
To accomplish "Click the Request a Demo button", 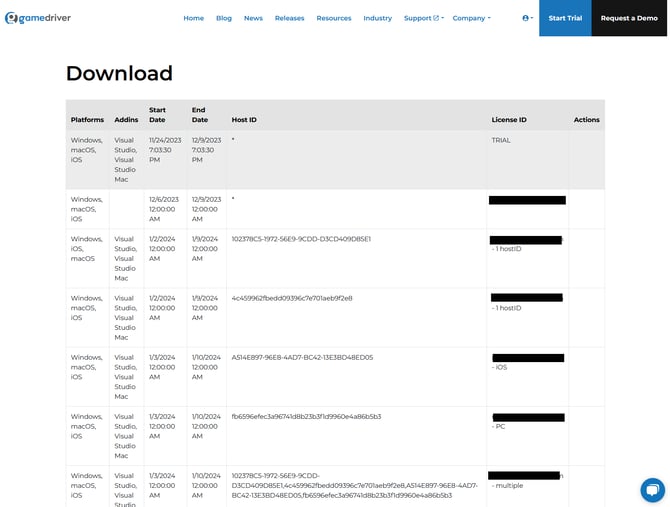I will (629, 18).
